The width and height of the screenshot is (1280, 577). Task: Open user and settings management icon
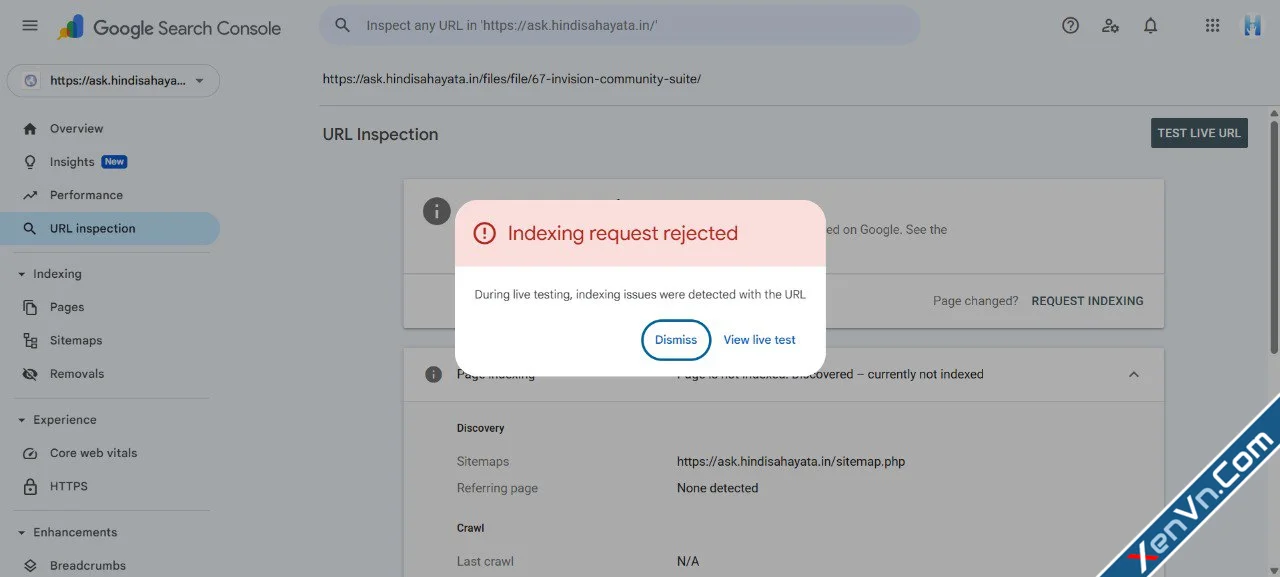click(x=1110, y=26)
